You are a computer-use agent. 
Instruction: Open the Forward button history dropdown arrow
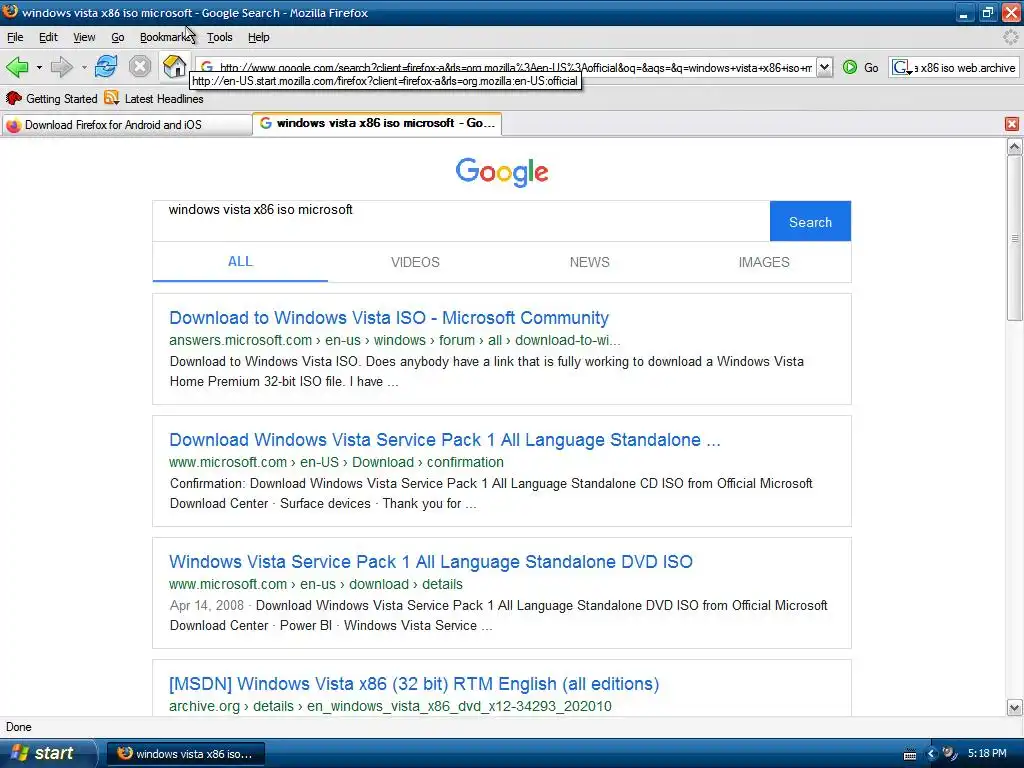pyautogui.click(x=84, y=67)
